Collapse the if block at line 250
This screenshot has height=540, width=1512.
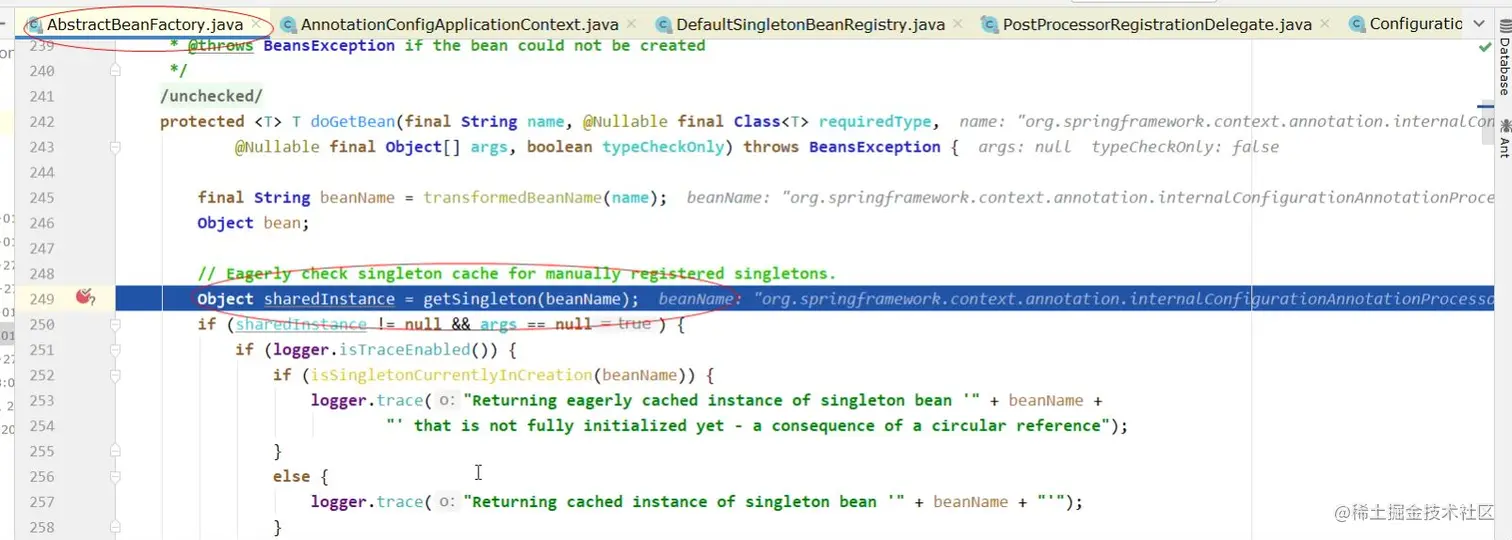(116, 324)
